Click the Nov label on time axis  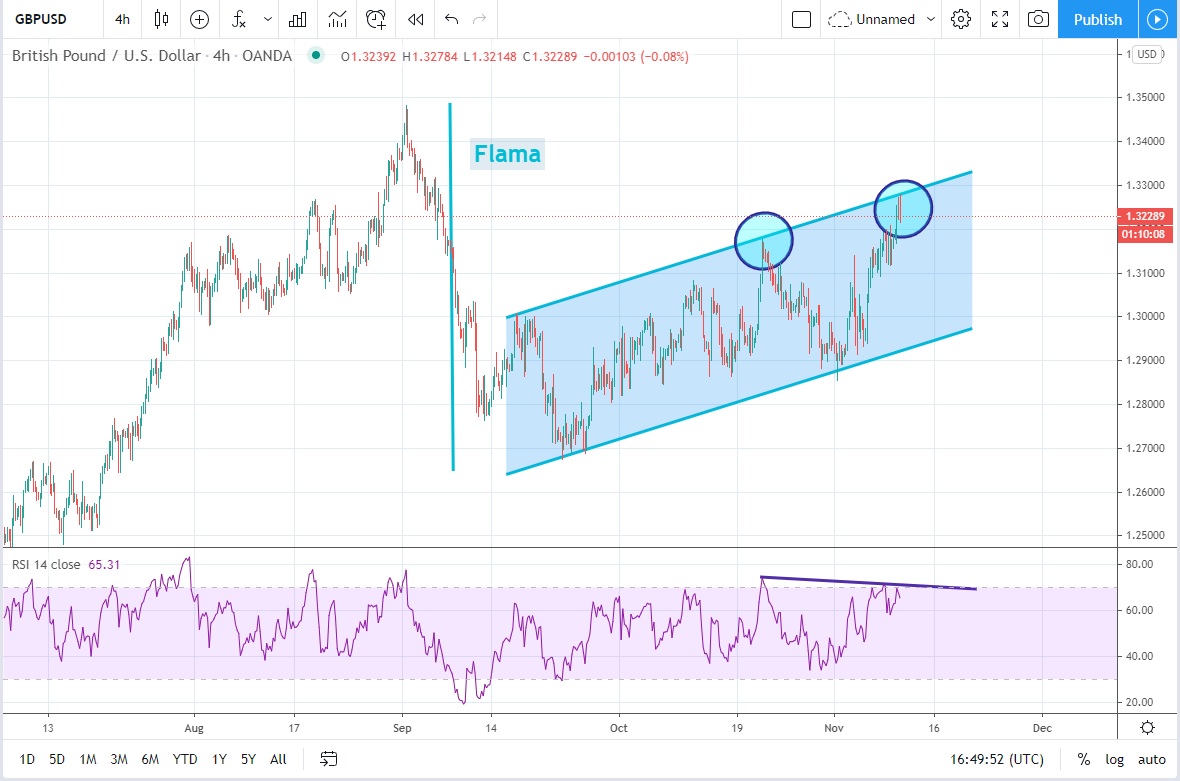coord(834,728)
